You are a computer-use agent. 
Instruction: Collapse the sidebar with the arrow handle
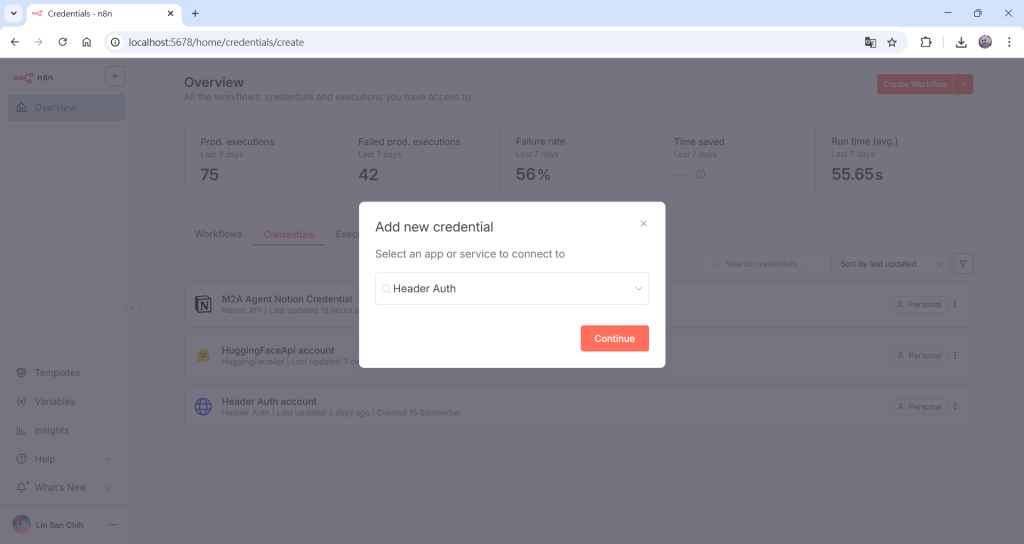click(133, 308)
